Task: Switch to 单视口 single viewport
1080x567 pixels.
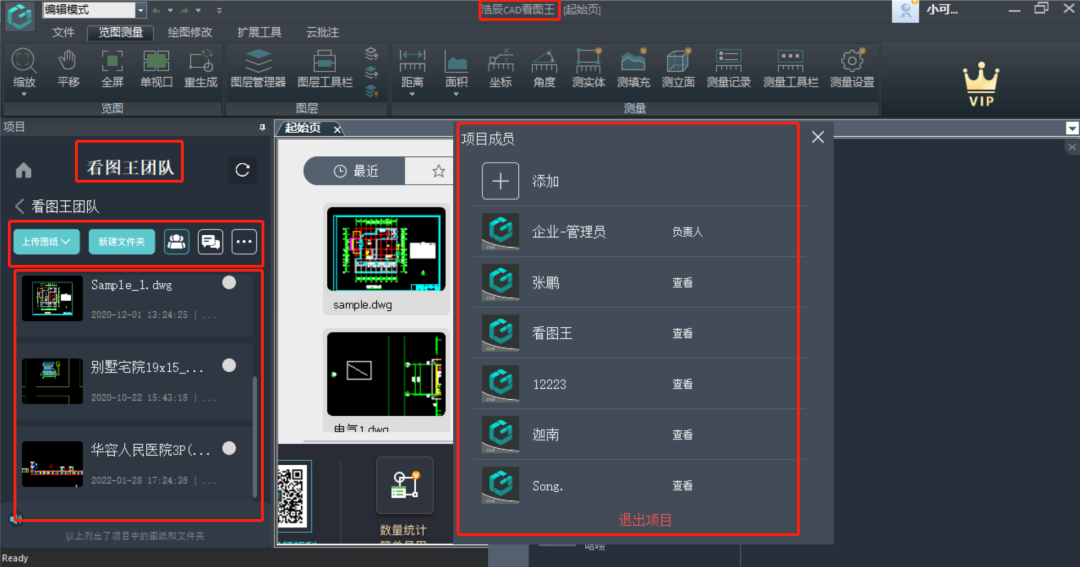Action: (x=156, y=67)
